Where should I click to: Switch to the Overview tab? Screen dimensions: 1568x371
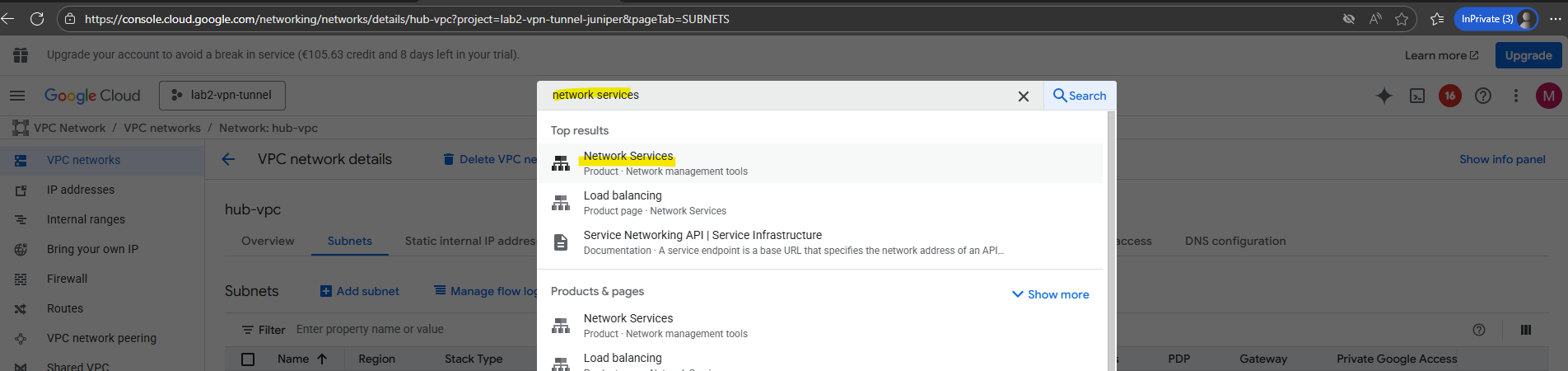coord(268,241)
